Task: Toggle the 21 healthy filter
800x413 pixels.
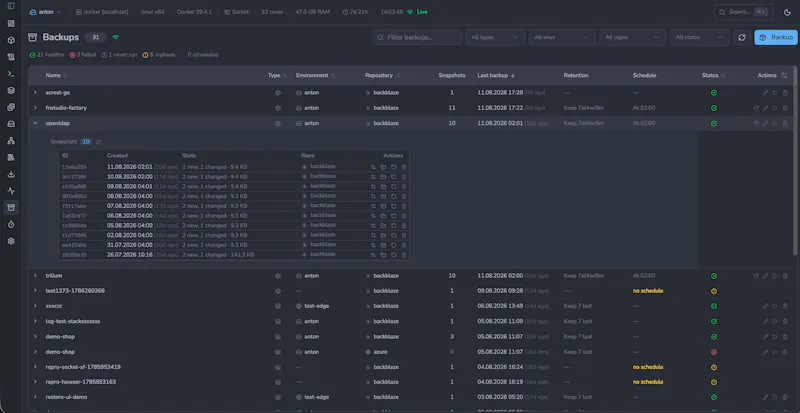Action: pos(47,55)
